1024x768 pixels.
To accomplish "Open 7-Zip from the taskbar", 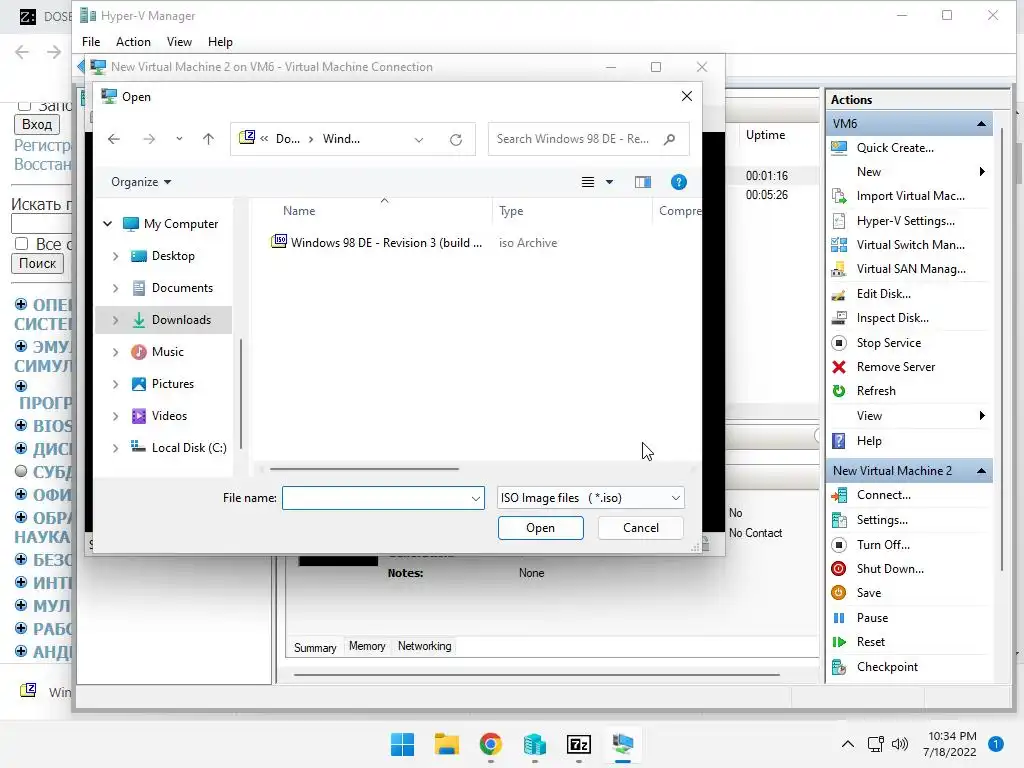I will coord(579,744).
